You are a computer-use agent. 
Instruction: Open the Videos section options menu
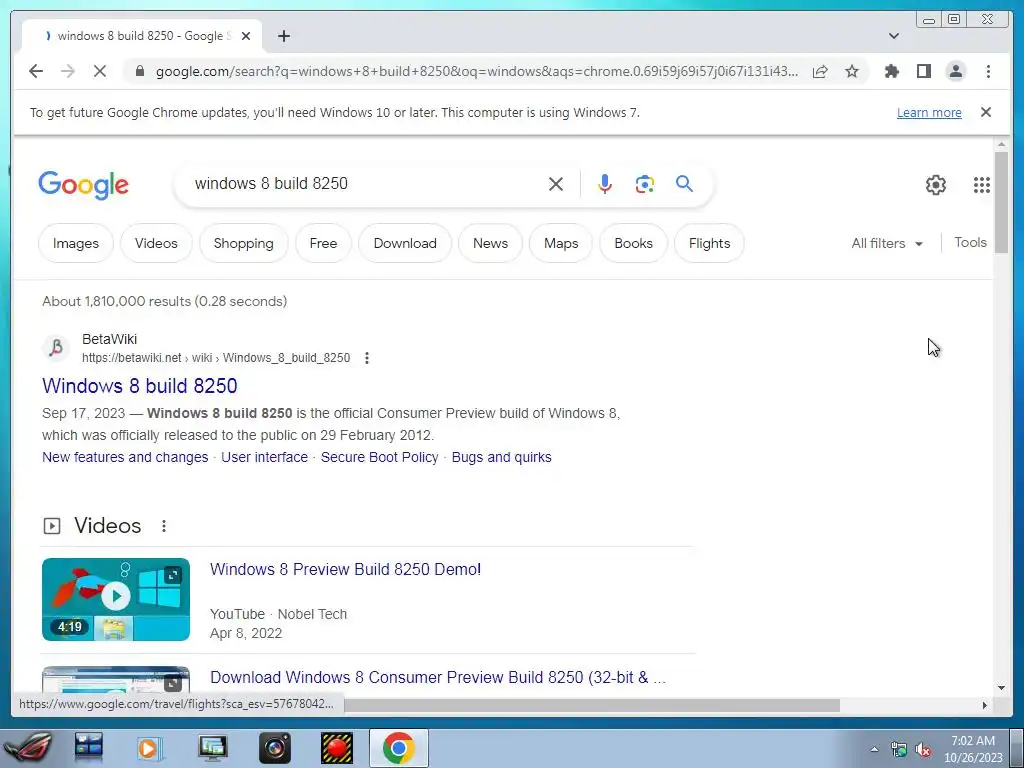click(x=164, y=526)
